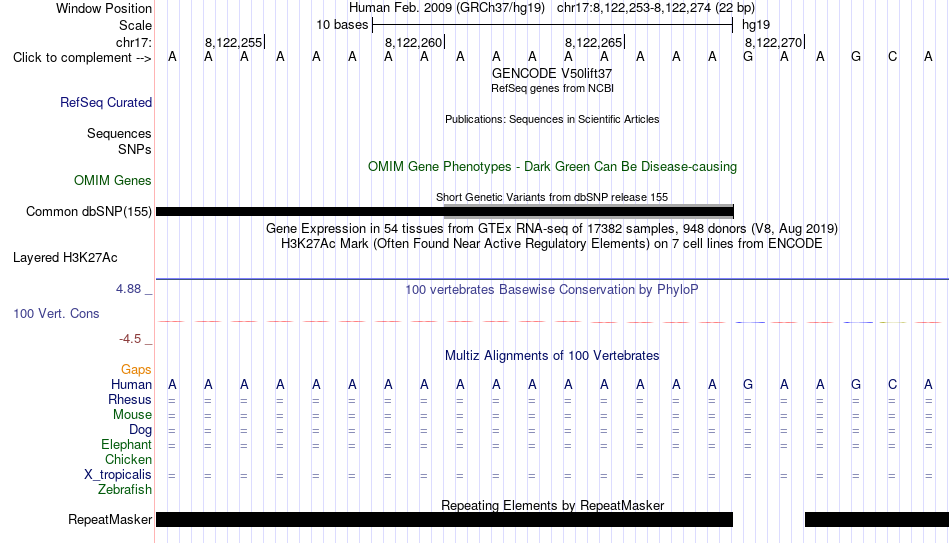Image resolution: width=950 pixels, height=543 pixels.
Task: Click the G base in the top sequence row below hg19
Action: click(748, 57)
